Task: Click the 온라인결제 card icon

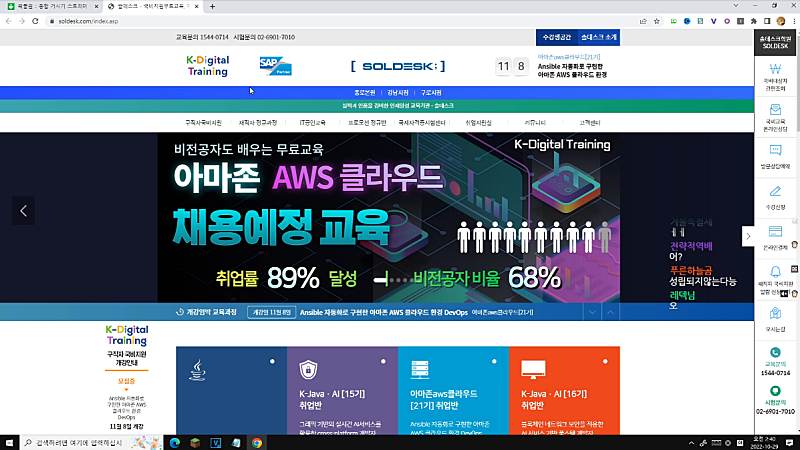Action: 775,231
